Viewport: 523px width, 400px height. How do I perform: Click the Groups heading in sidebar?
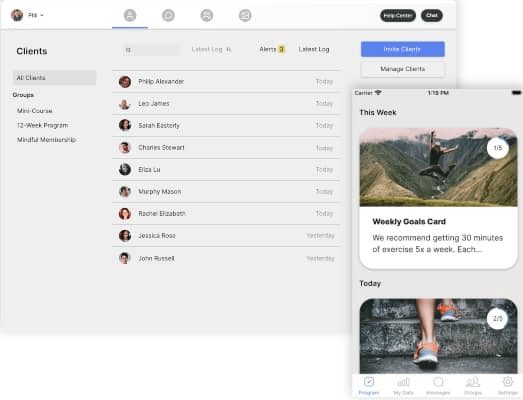23,95
